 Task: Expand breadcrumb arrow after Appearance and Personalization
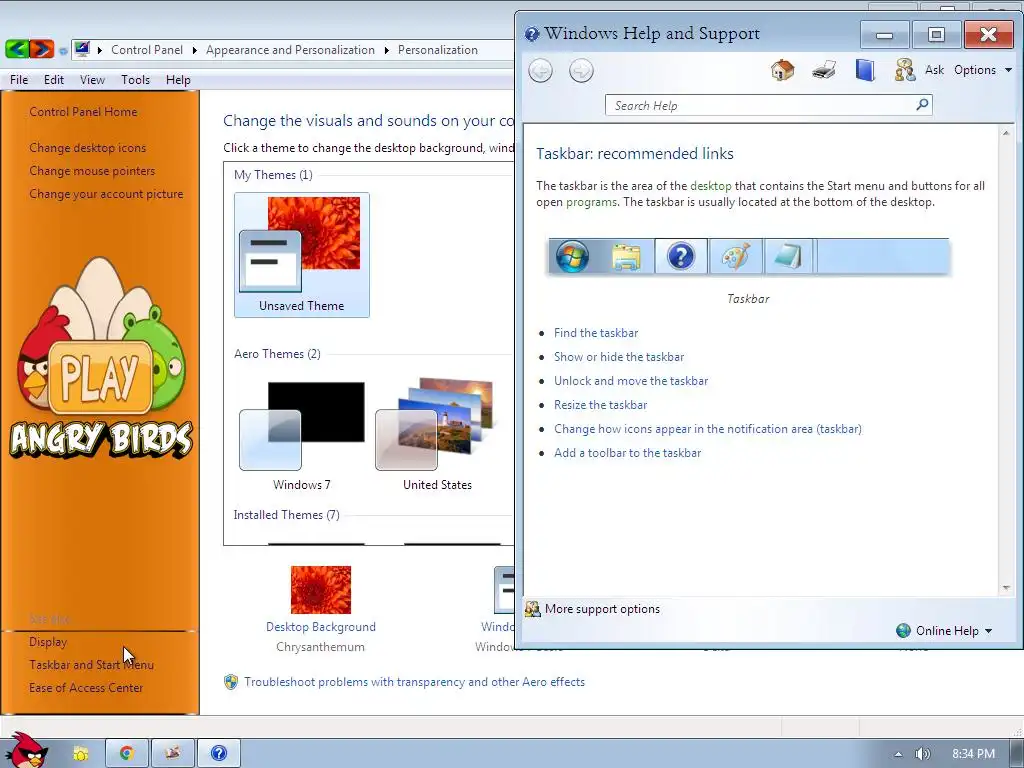click(x=387, y=50)
